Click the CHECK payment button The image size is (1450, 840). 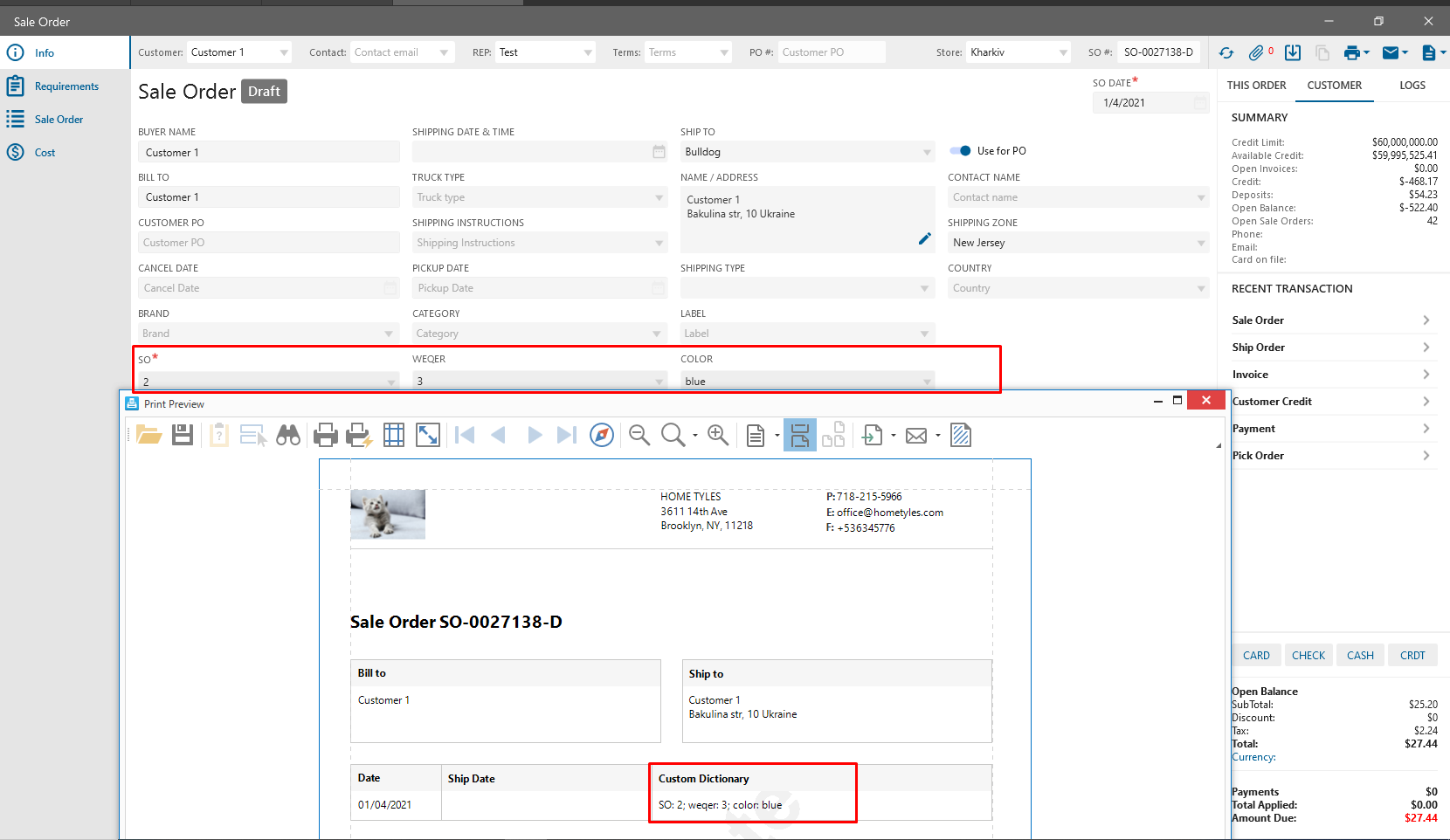click(1308, 656)
